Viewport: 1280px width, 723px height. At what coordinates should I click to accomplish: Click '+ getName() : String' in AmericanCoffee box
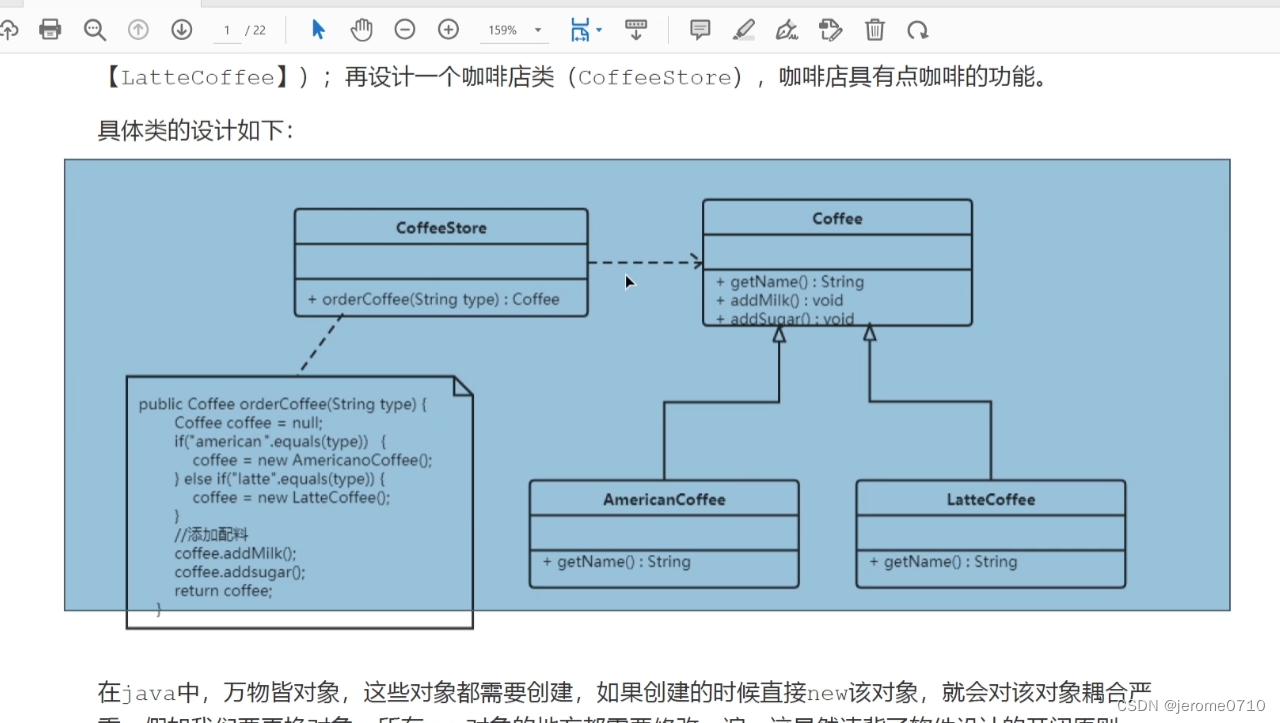[x=616, y=562]
